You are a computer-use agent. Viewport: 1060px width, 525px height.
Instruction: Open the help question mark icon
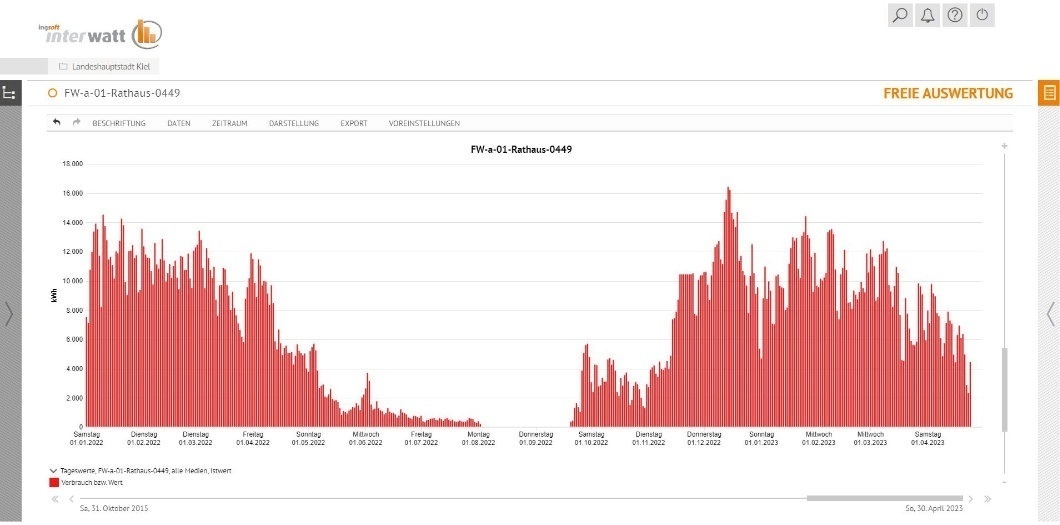coord(955,15)
